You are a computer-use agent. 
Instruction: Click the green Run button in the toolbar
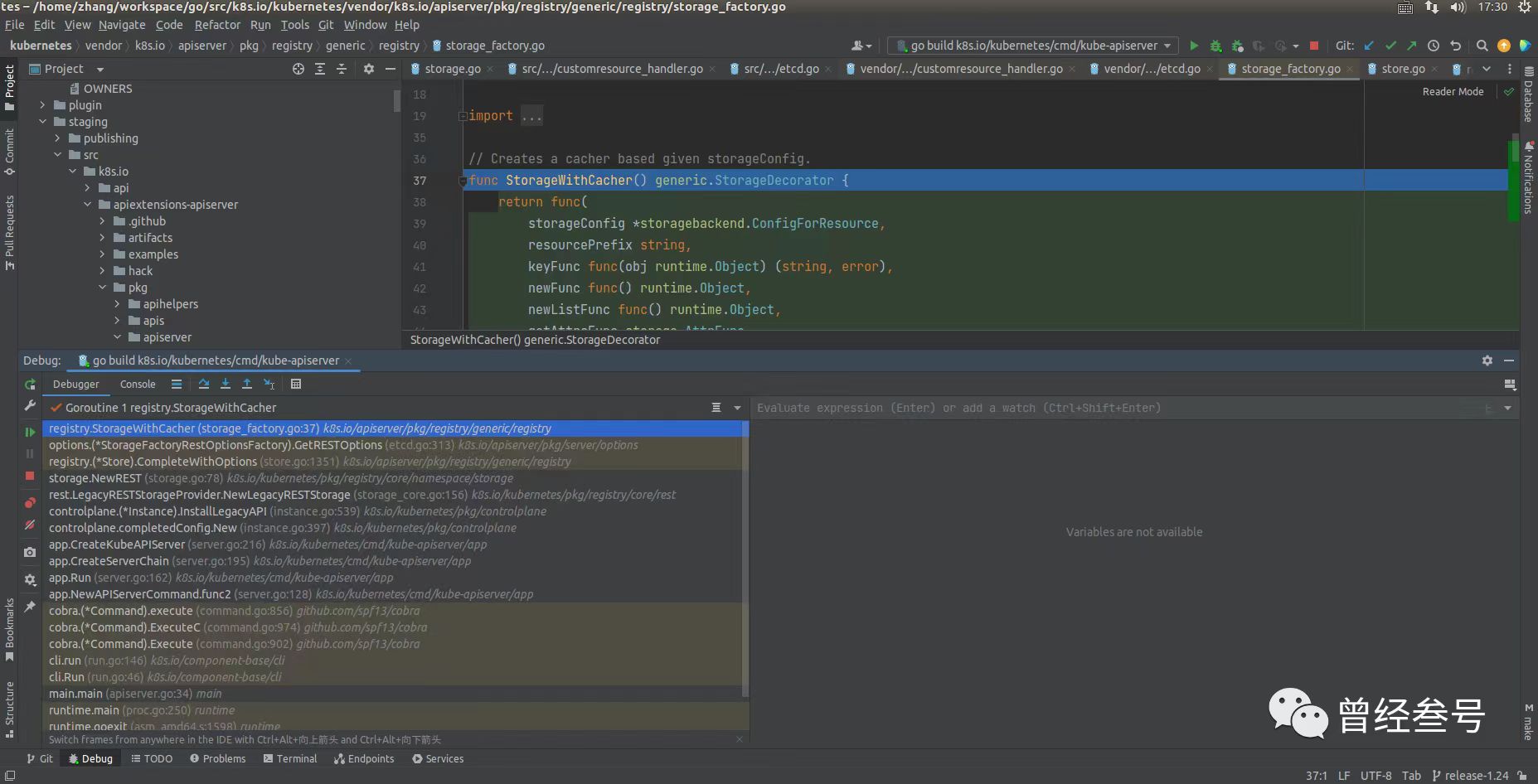tap(1194, 46)
